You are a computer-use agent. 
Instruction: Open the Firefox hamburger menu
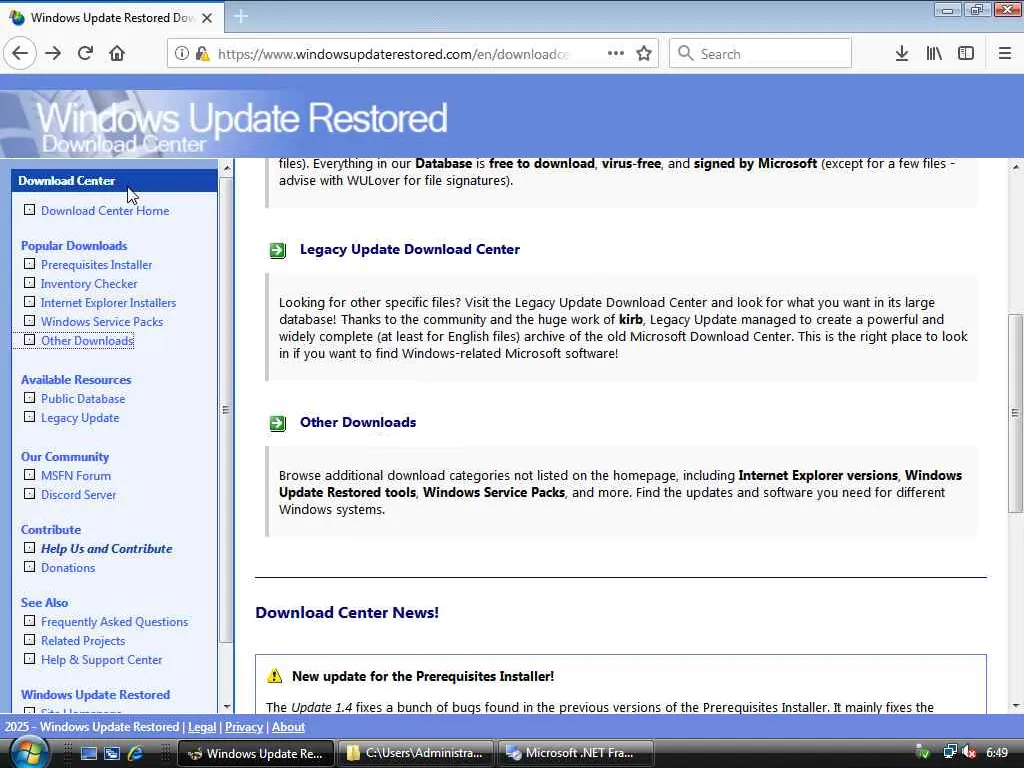pos(1005,54)
